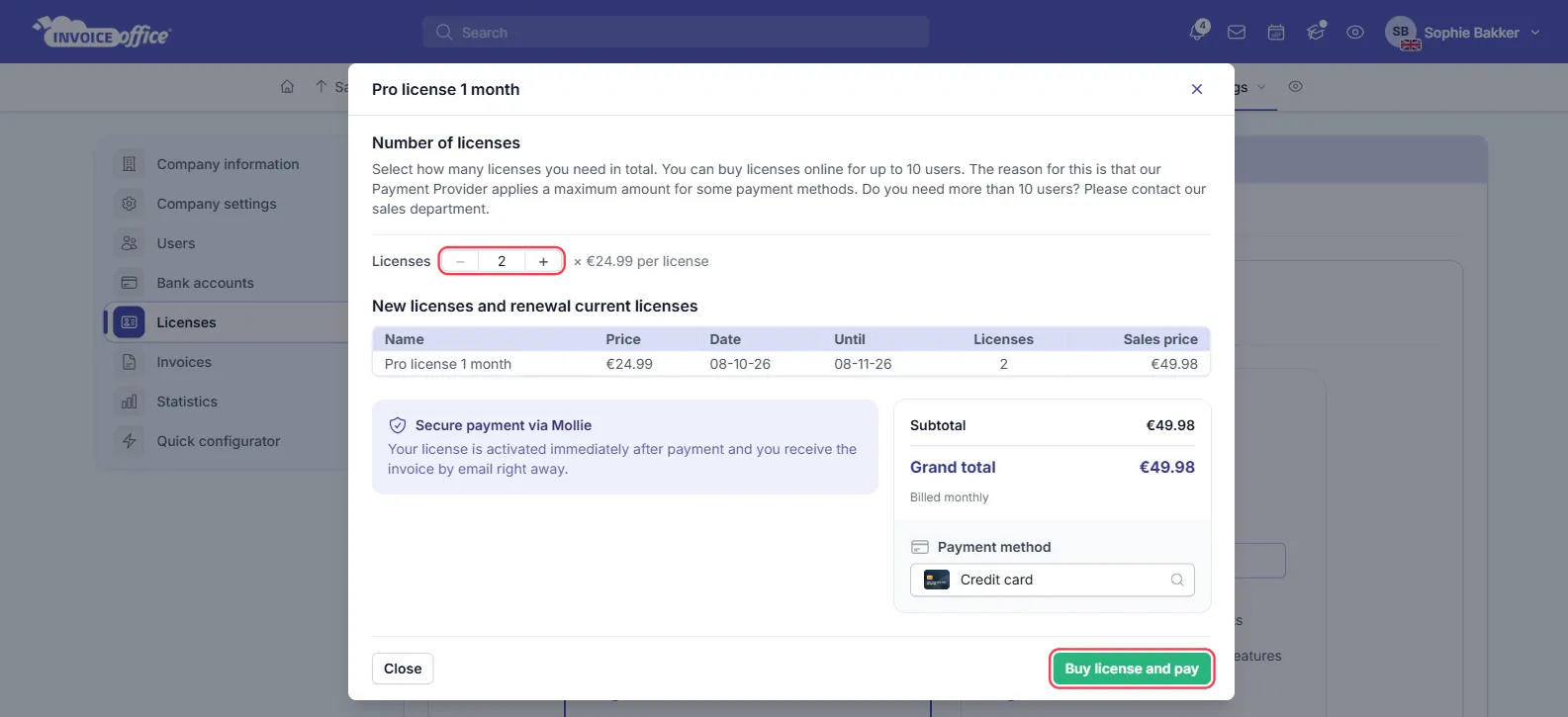The height and width of the screenshot is (717, 1568).
Task: Open Invoices in the sidebar
Action: (184, 362)
